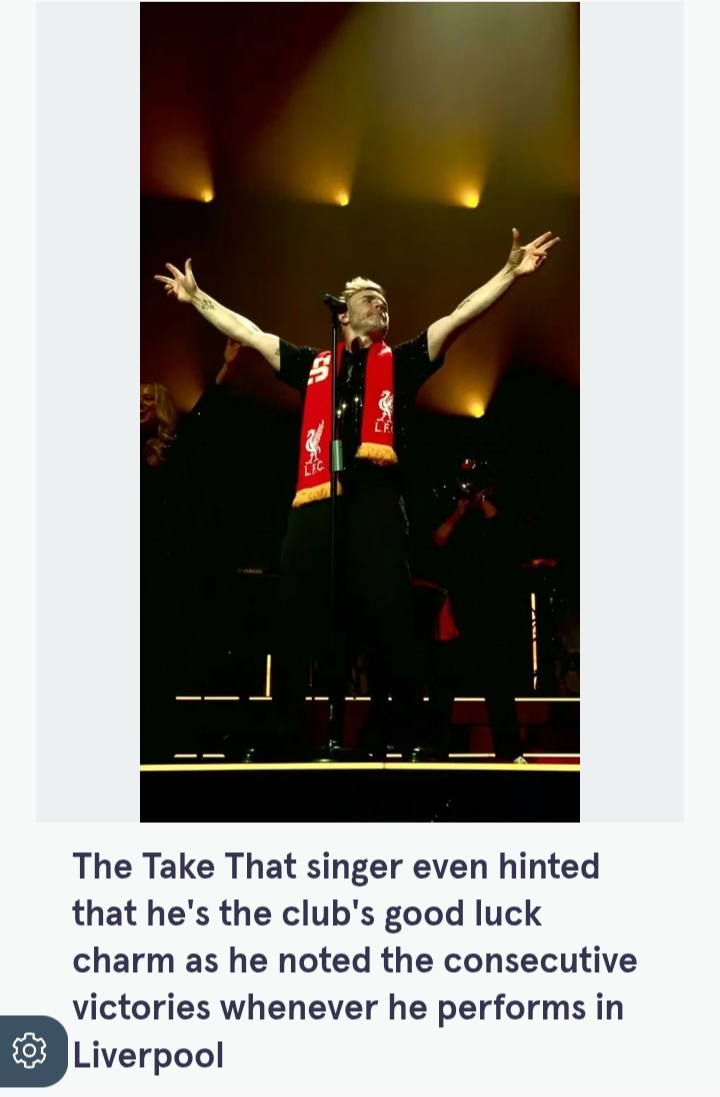This screenshot has height=1097, width=720.
Task: Tap the microphone on the stand
Action: pos(334,303)
